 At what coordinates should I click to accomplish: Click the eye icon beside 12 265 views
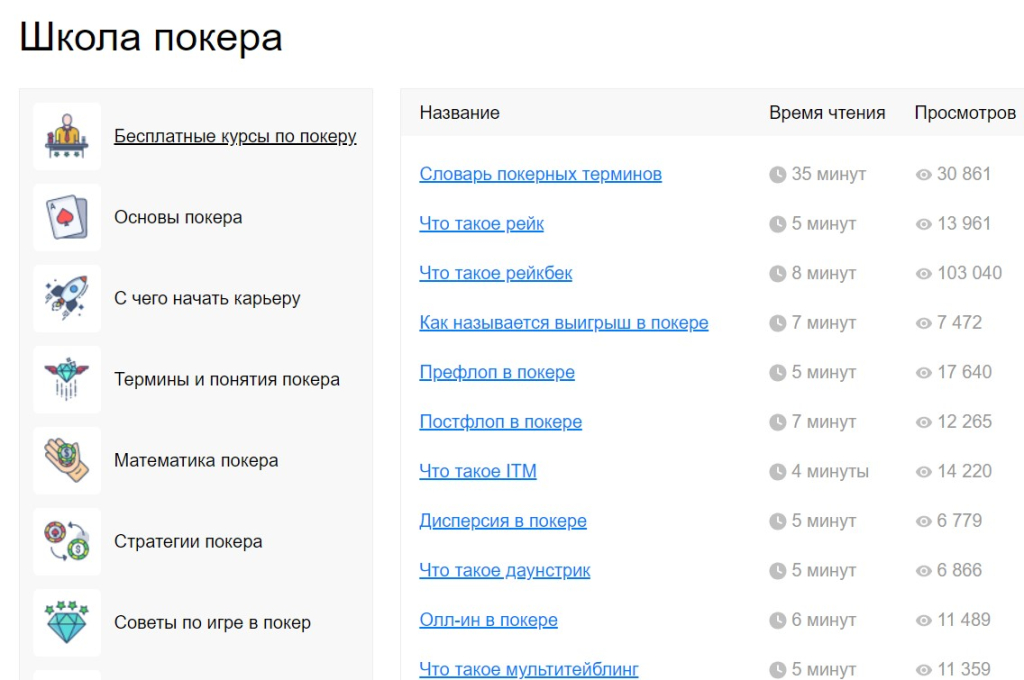click(x=923, y=423)
